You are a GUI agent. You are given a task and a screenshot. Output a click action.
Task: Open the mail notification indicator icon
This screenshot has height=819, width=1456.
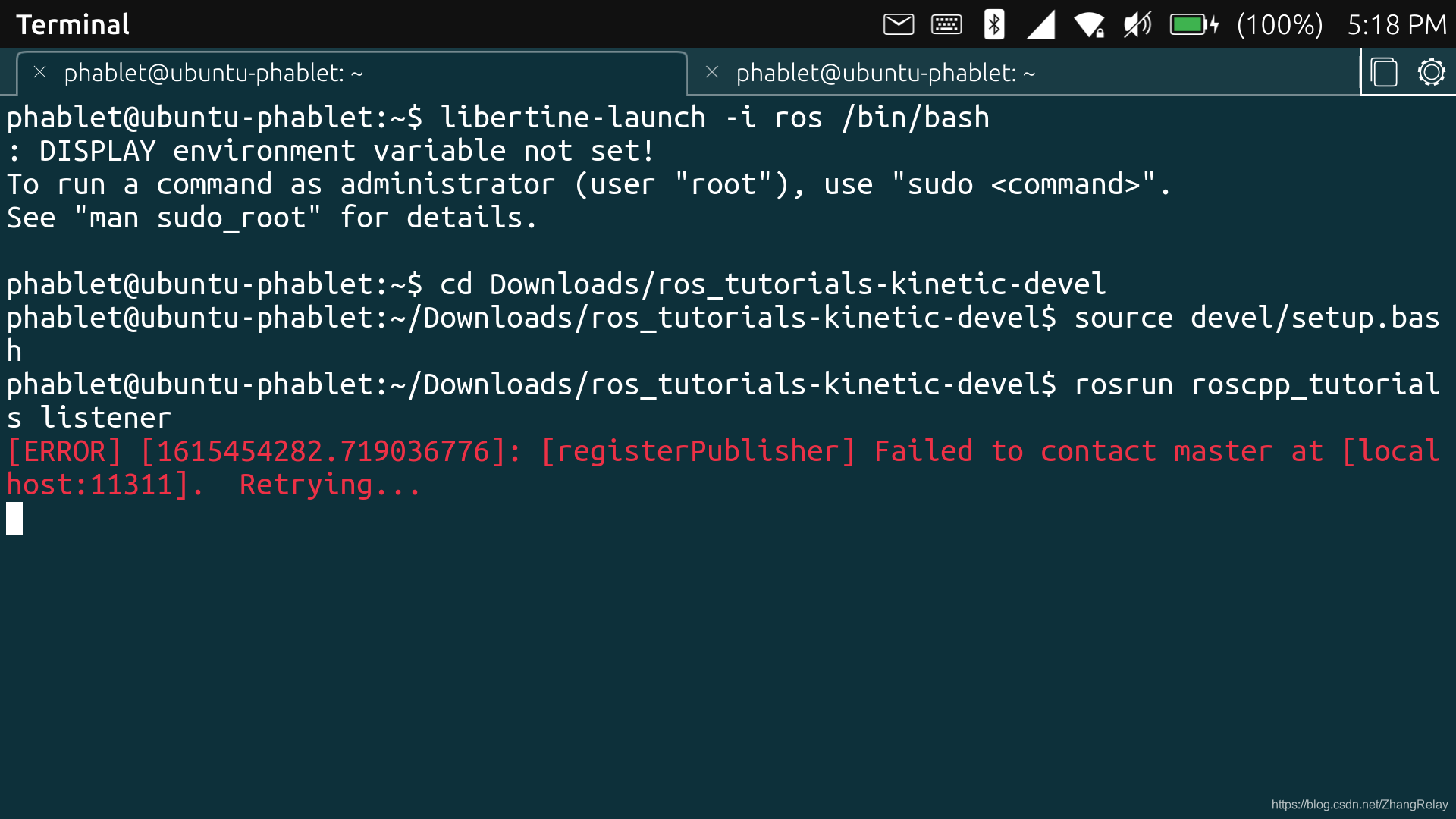899,24
